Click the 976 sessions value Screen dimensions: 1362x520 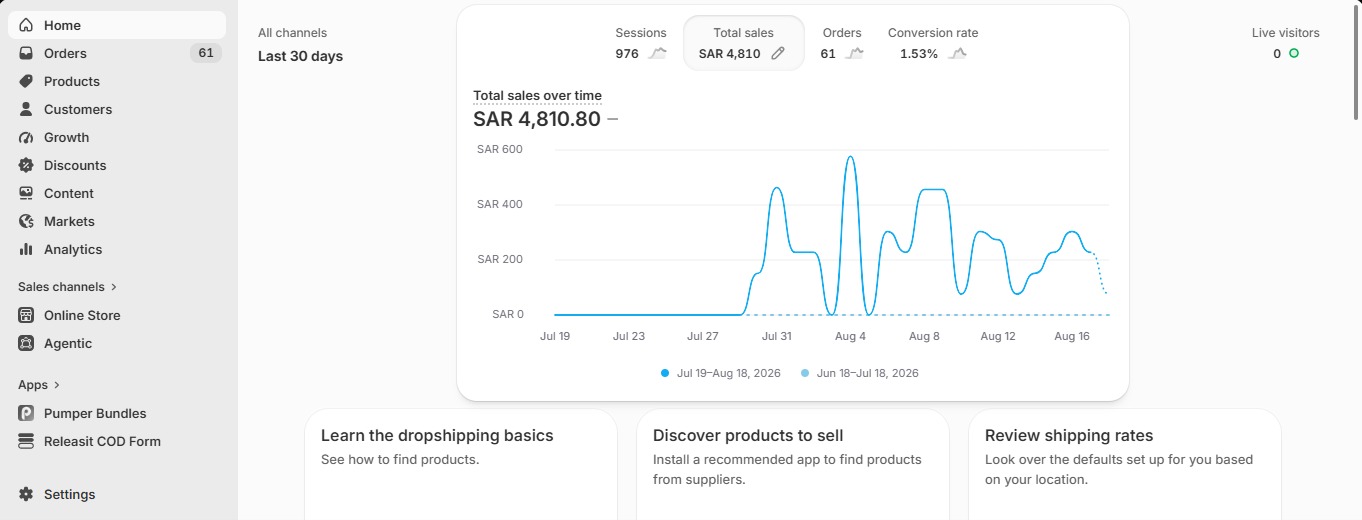[x=627, y=54]
